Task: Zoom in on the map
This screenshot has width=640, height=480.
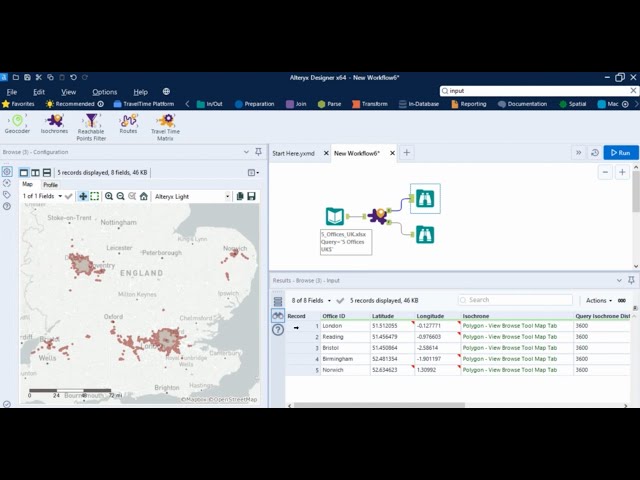Action: pos(109,196)
